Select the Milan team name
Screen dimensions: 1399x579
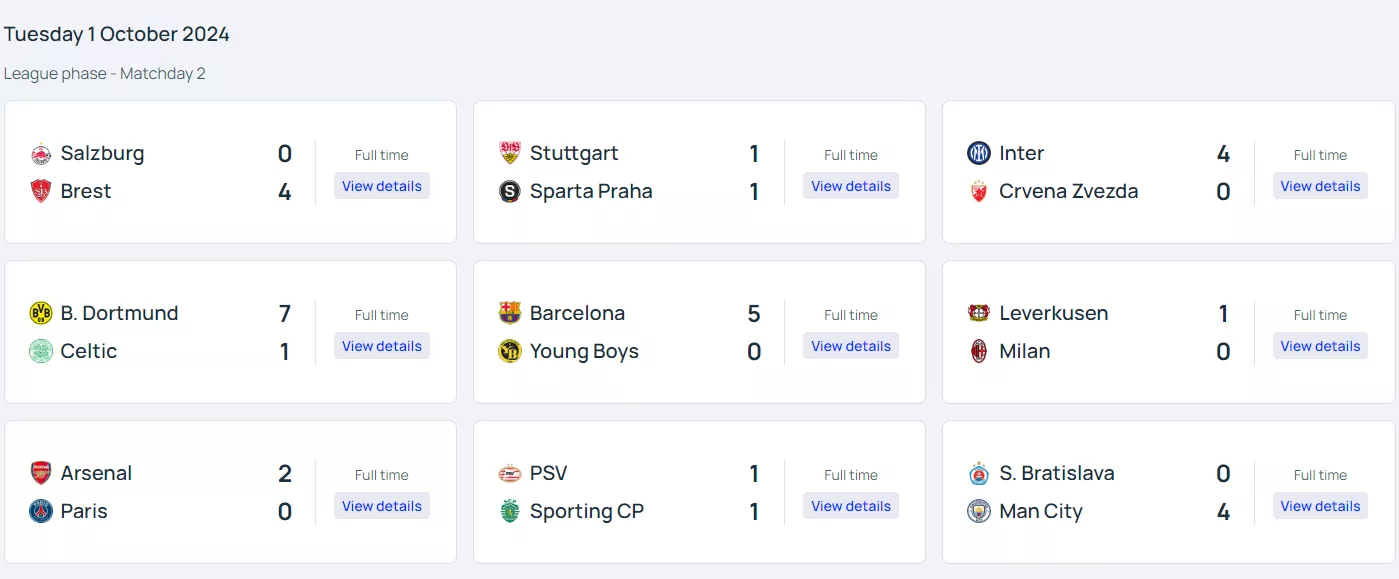click(x=1025, y=351)
